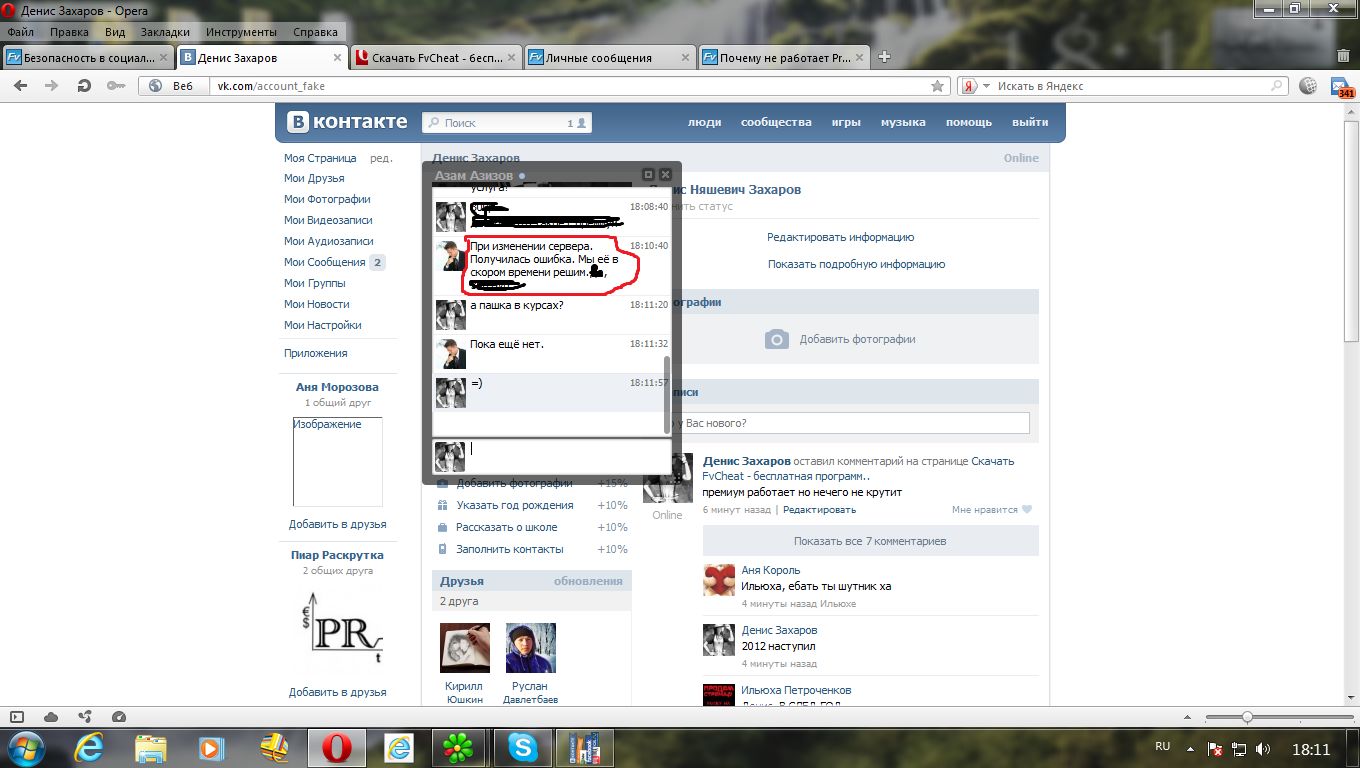Image resolution: width=1360 pixels, height=768 pixels.
Task: Open the Закладки menu
Action: coord(165,32)
